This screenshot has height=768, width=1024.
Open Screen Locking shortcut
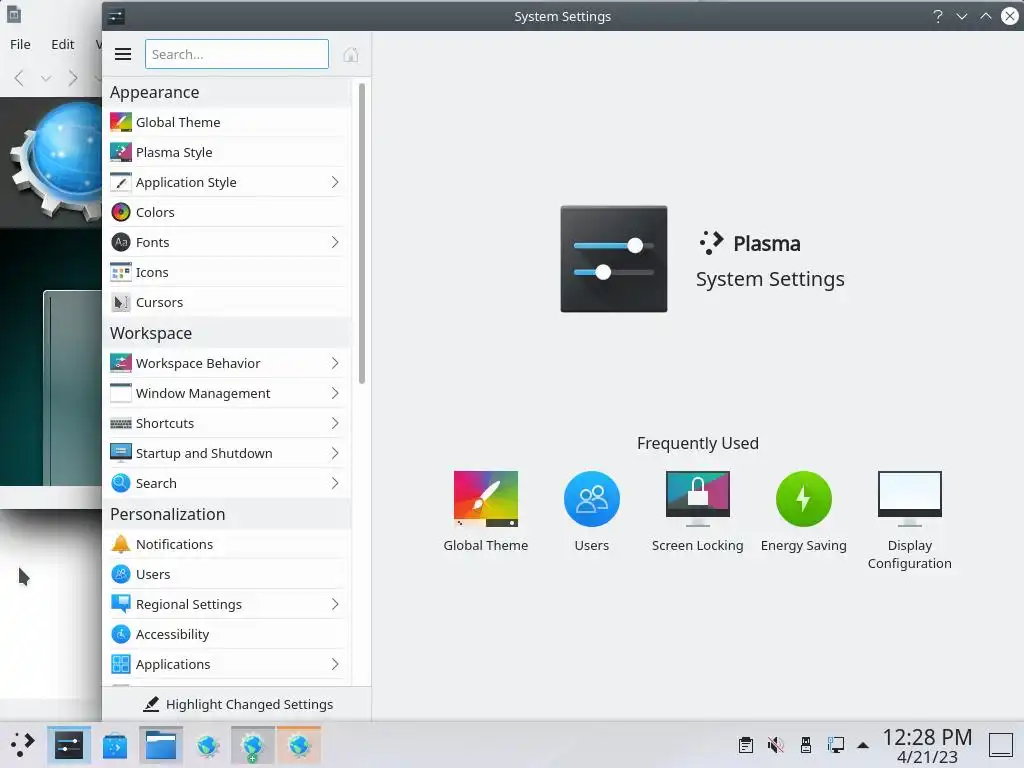pos(697,511)
